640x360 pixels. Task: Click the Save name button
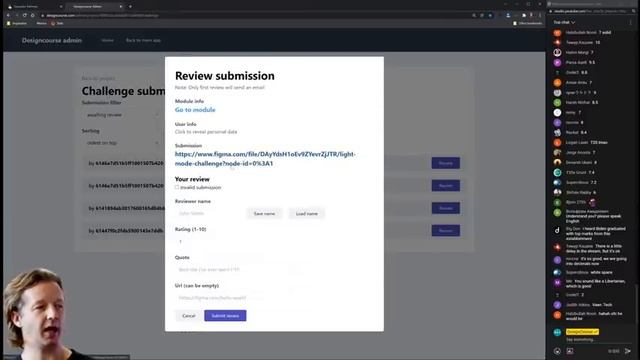[264, 213]
